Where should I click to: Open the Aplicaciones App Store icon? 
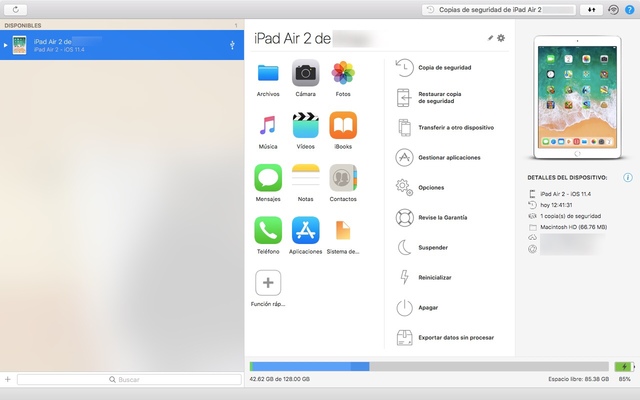[x=305, y=231]
